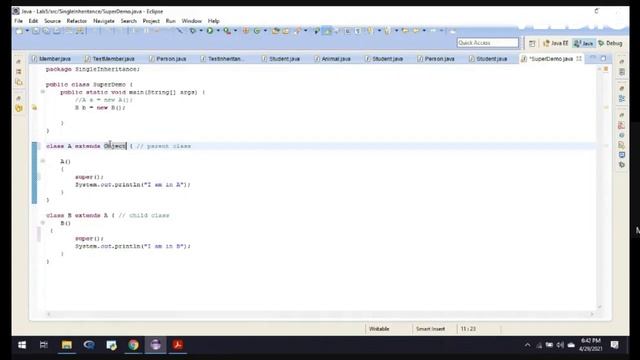Click the word Object in class A declaration
640x360 pixels.
click(115, 146)
